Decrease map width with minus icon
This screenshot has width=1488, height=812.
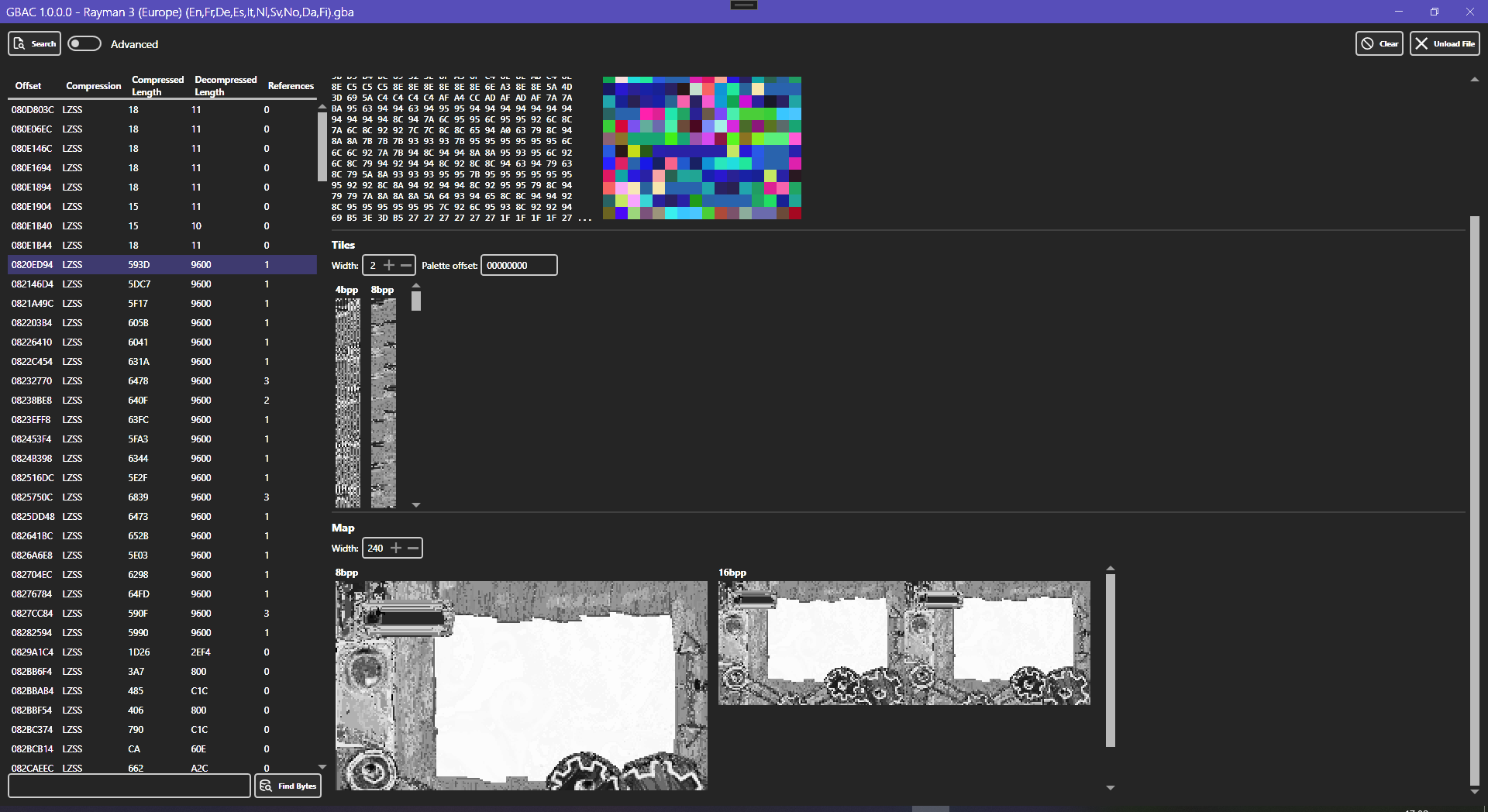pyautogui.click(x=413, y=548)
